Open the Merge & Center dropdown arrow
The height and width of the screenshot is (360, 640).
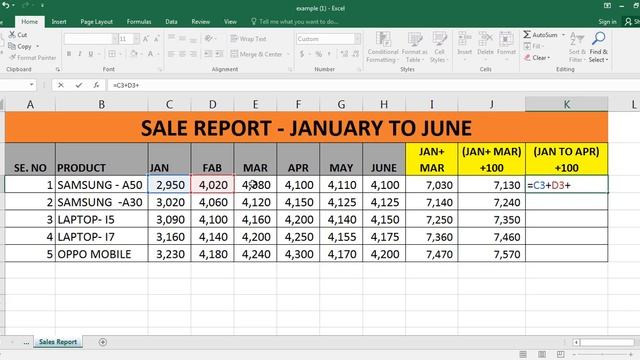(x=288, y=54)
